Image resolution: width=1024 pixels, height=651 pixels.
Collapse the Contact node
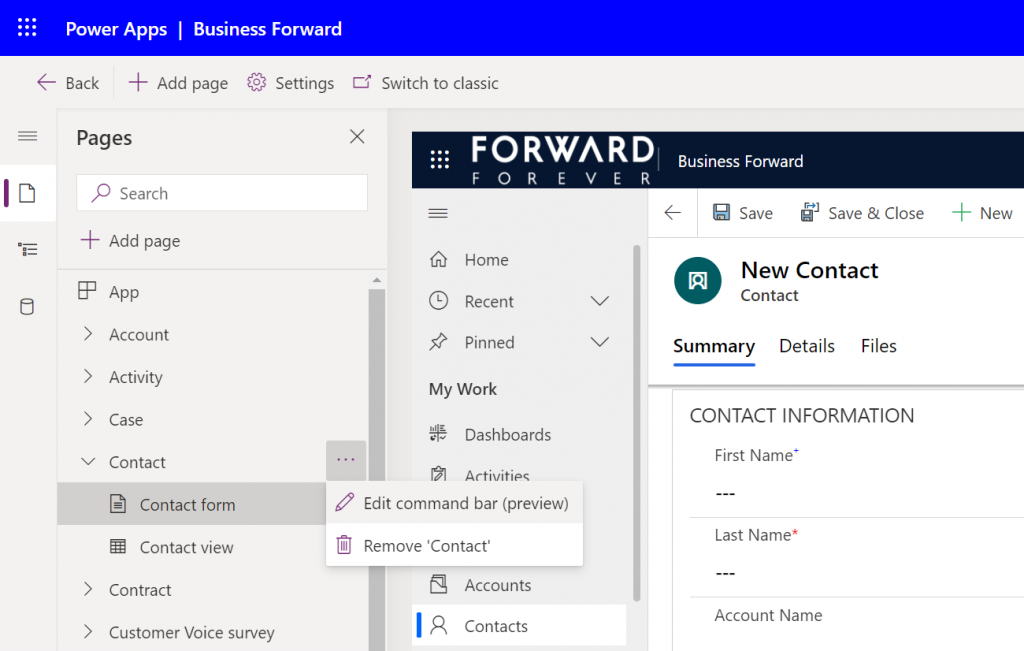point(88,462)
